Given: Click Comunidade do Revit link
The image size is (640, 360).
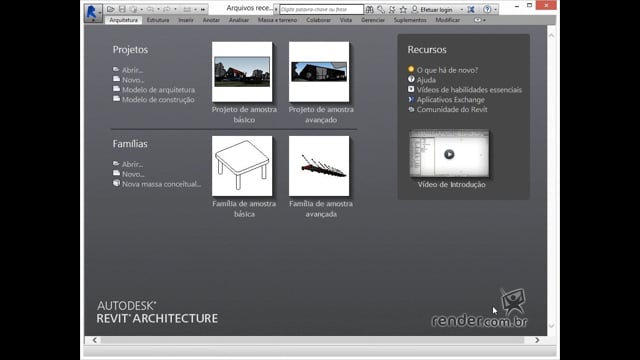Looking at the screenshot, I should click(452, 109).
